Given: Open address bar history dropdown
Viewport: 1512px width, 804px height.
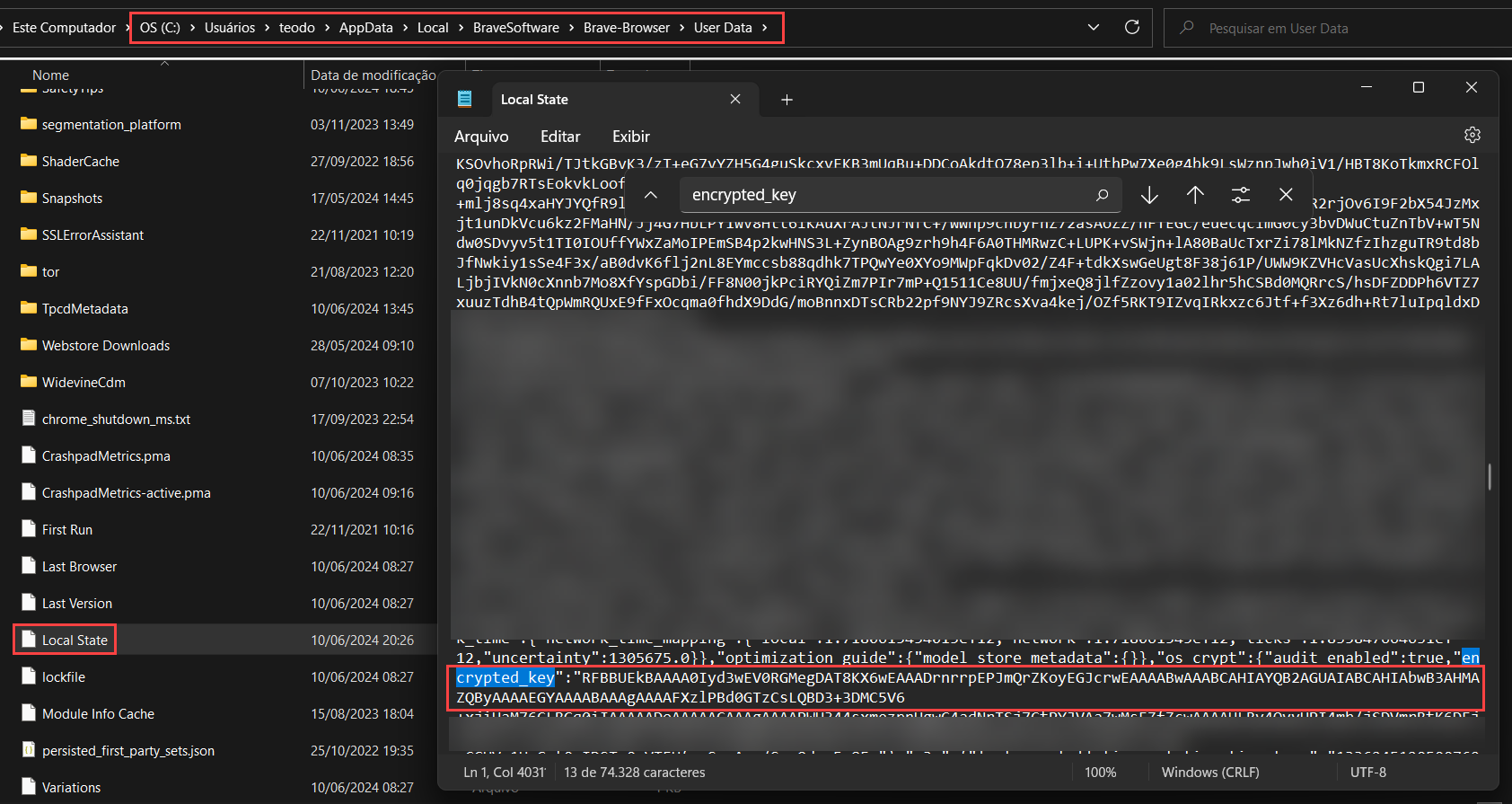Looking at the screenshot, I should 1094,28.
